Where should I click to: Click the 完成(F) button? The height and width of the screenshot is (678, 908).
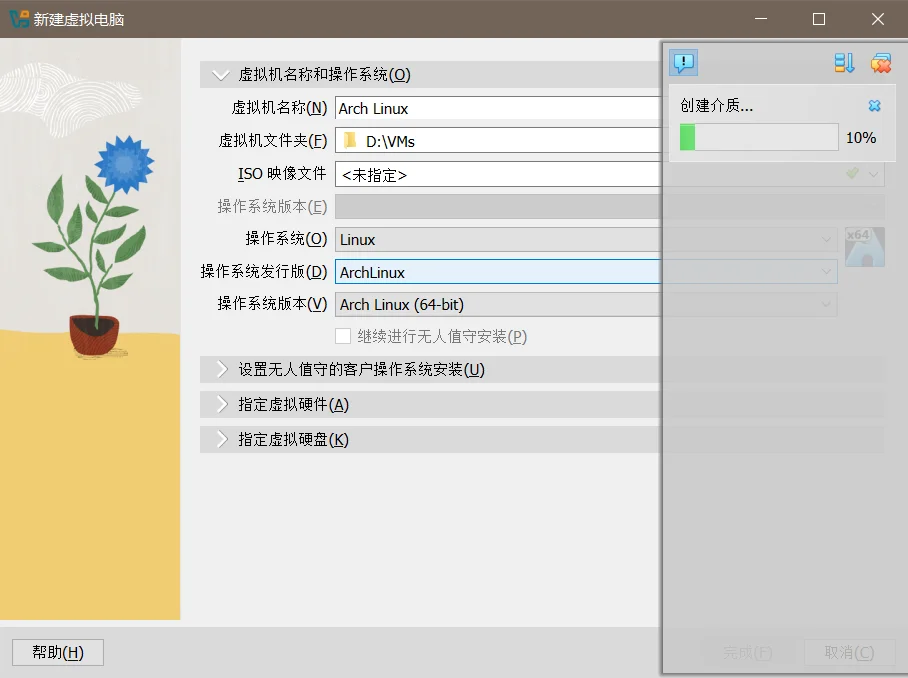click(x=748, y=653)
